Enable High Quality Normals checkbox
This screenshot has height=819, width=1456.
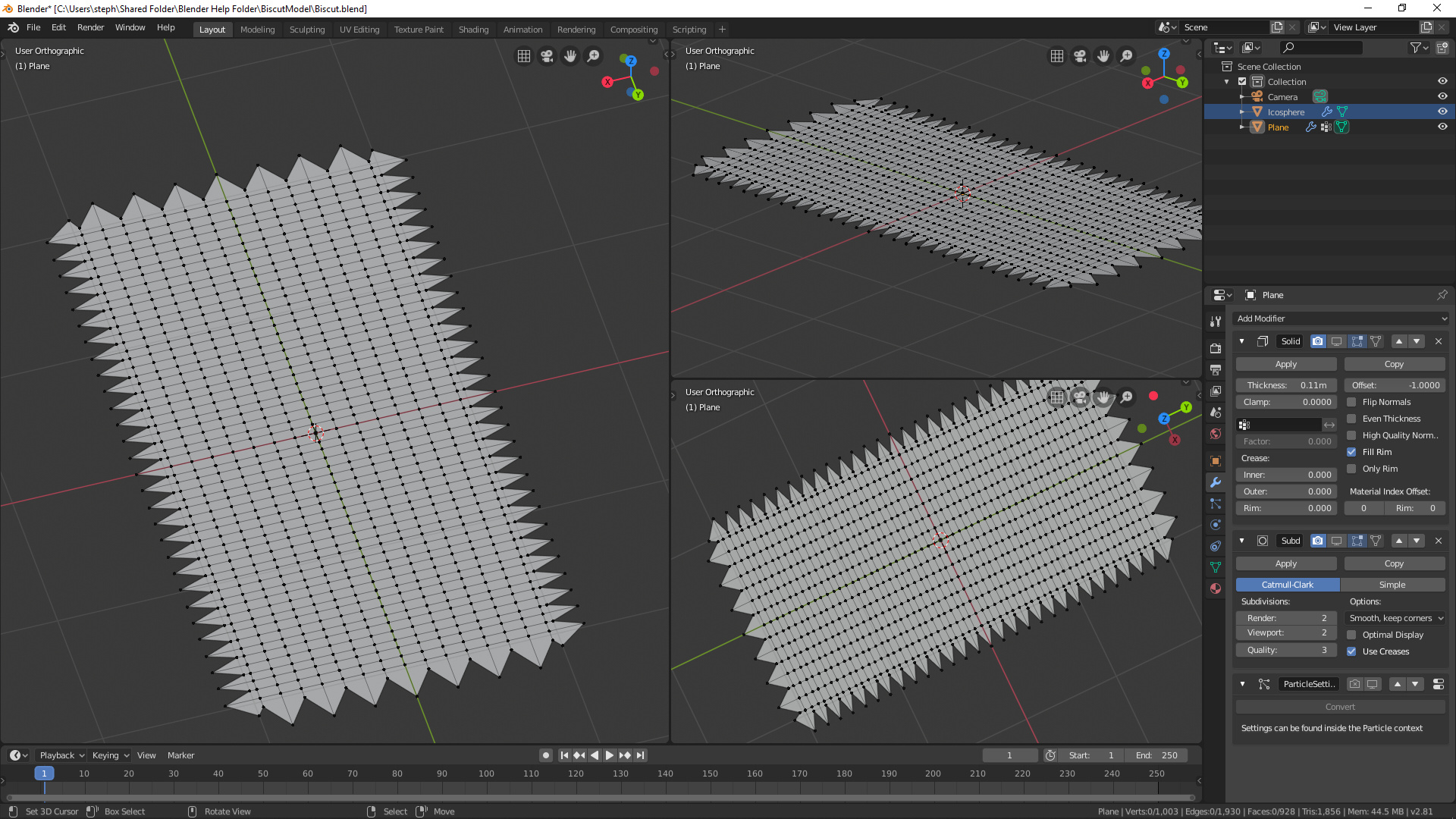[1351, 435]
